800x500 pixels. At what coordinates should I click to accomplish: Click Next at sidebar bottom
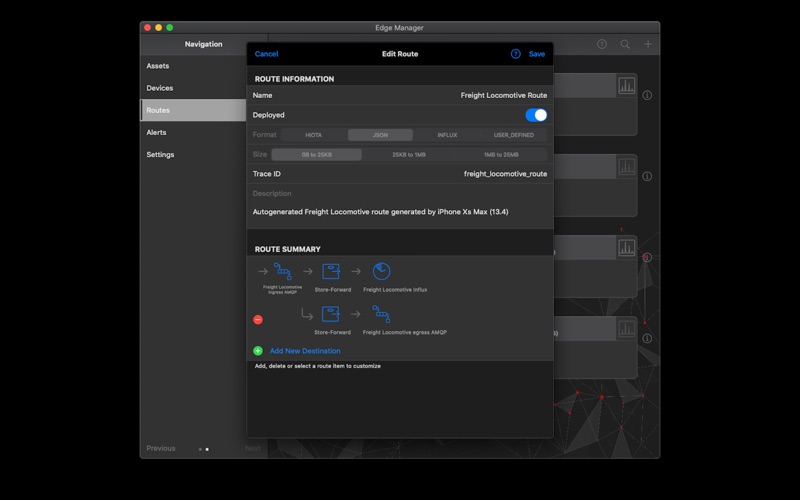(253, 448)
